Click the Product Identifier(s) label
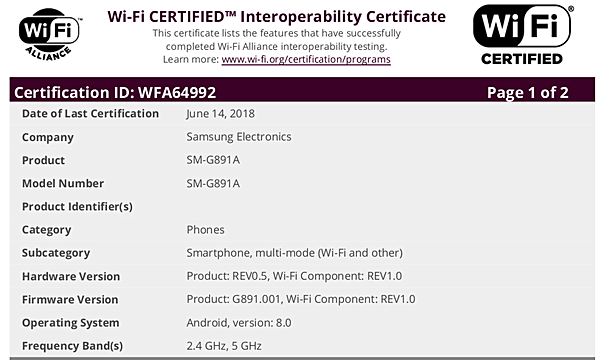The image size is (600, 360). click(77, 207)
